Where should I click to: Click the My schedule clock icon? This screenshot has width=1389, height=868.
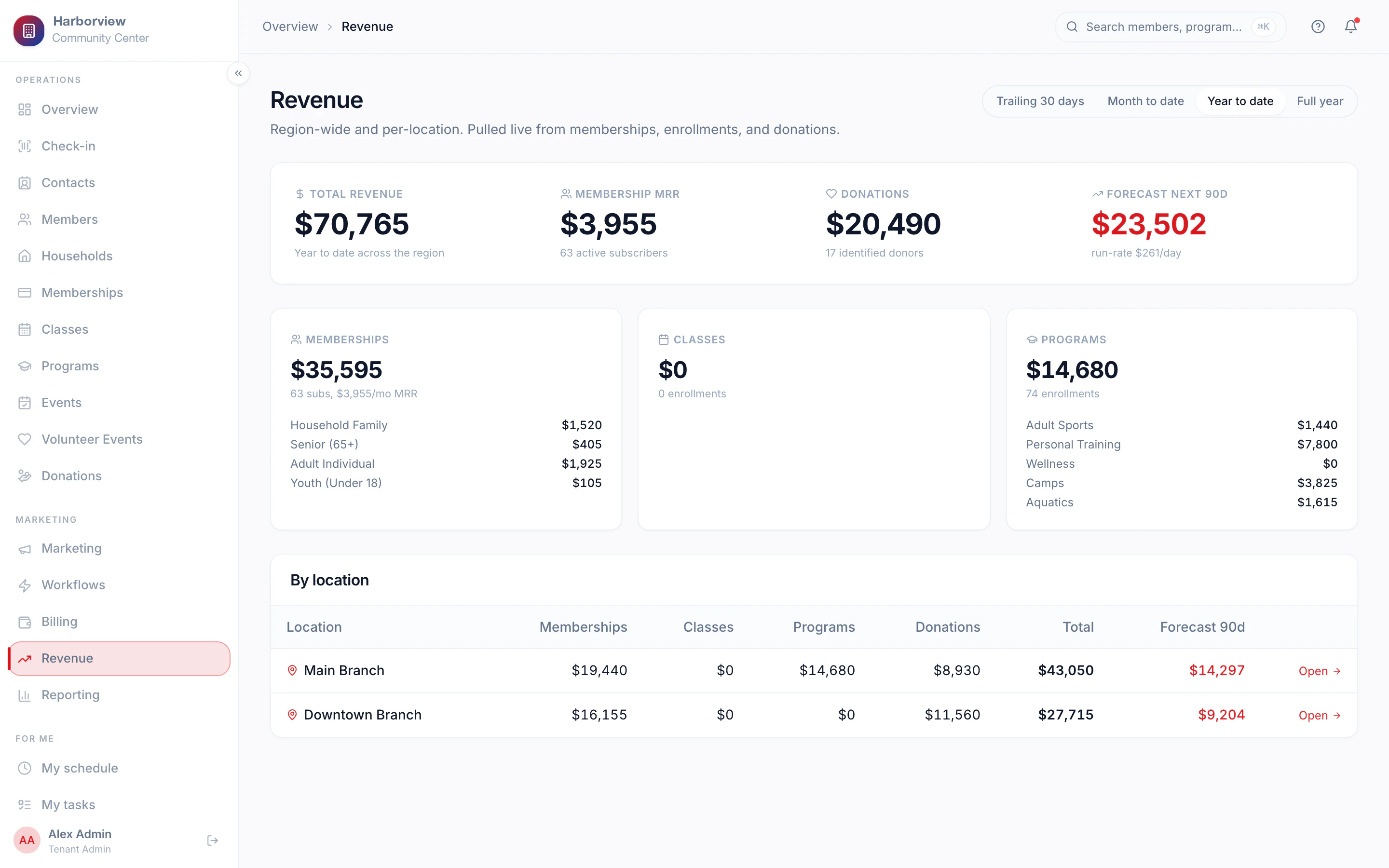click(24, 768)
